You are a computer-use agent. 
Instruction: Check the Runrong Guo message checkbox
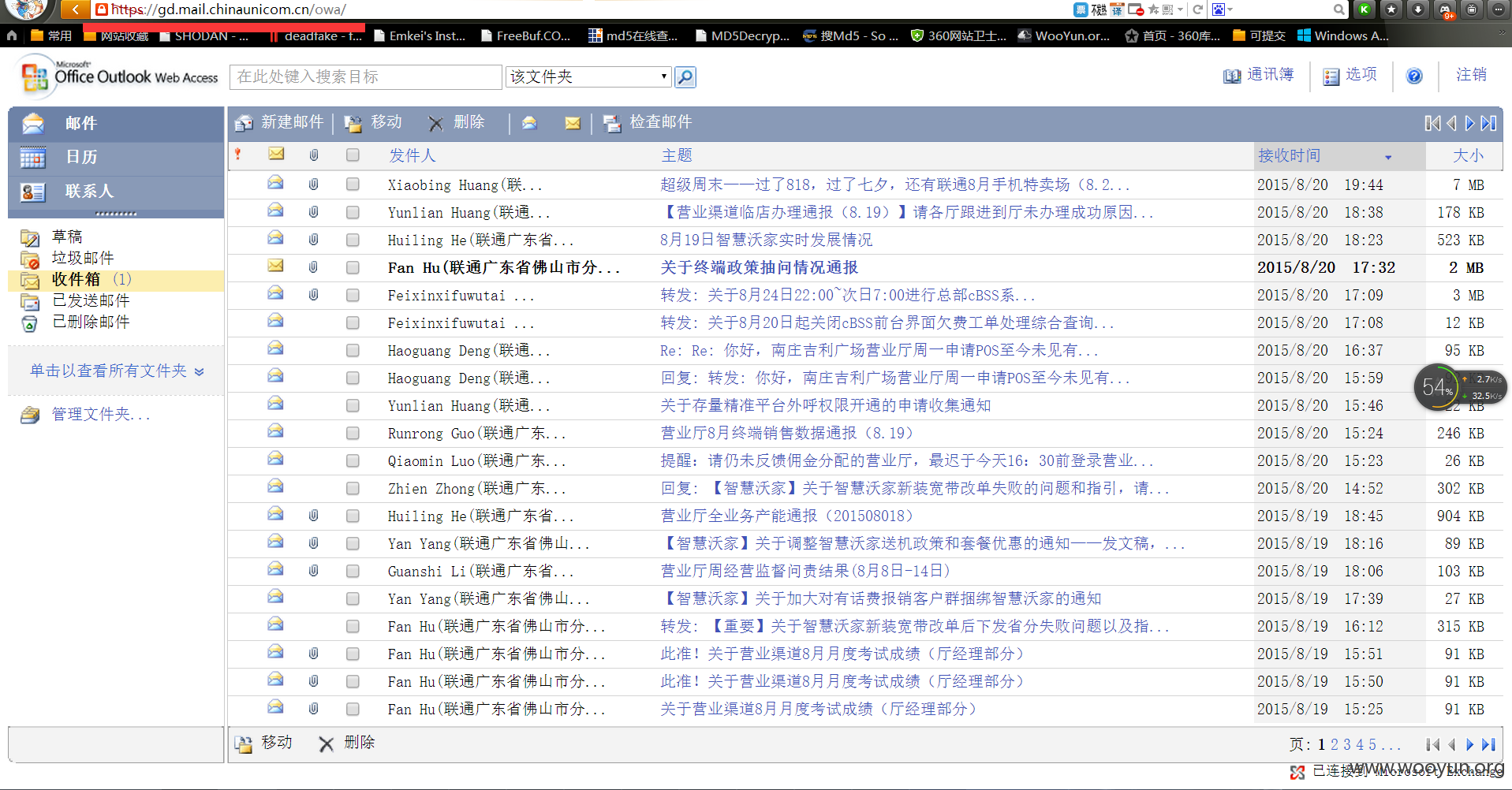[353, 433]
